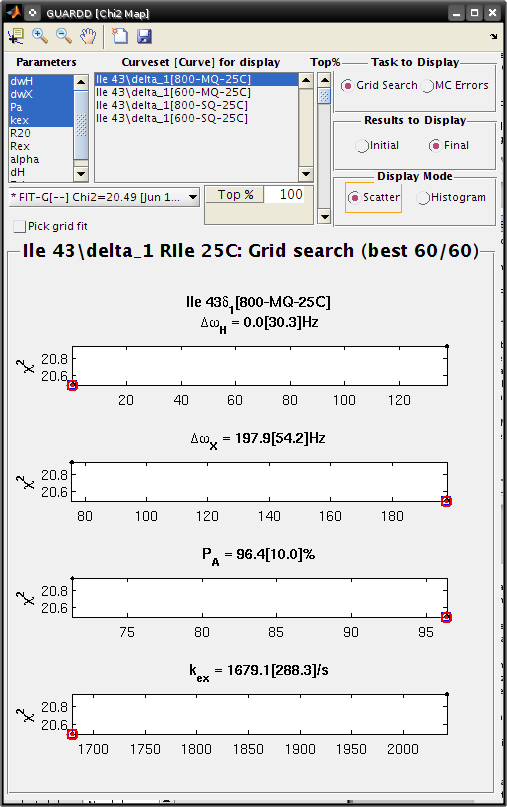Choose Final results to display
507x807 pixels.
[435, 146]
